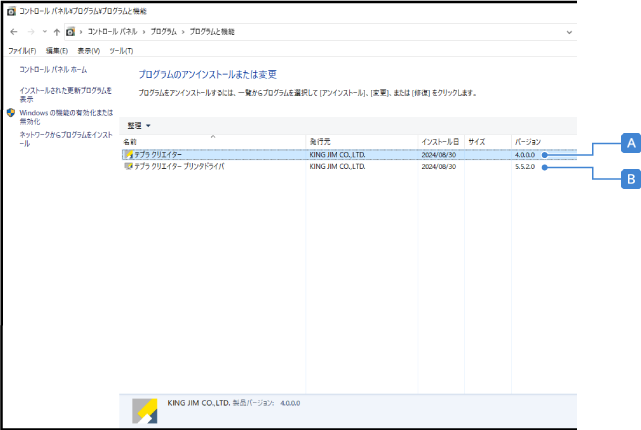Click the Windows features shield icon

11,113
